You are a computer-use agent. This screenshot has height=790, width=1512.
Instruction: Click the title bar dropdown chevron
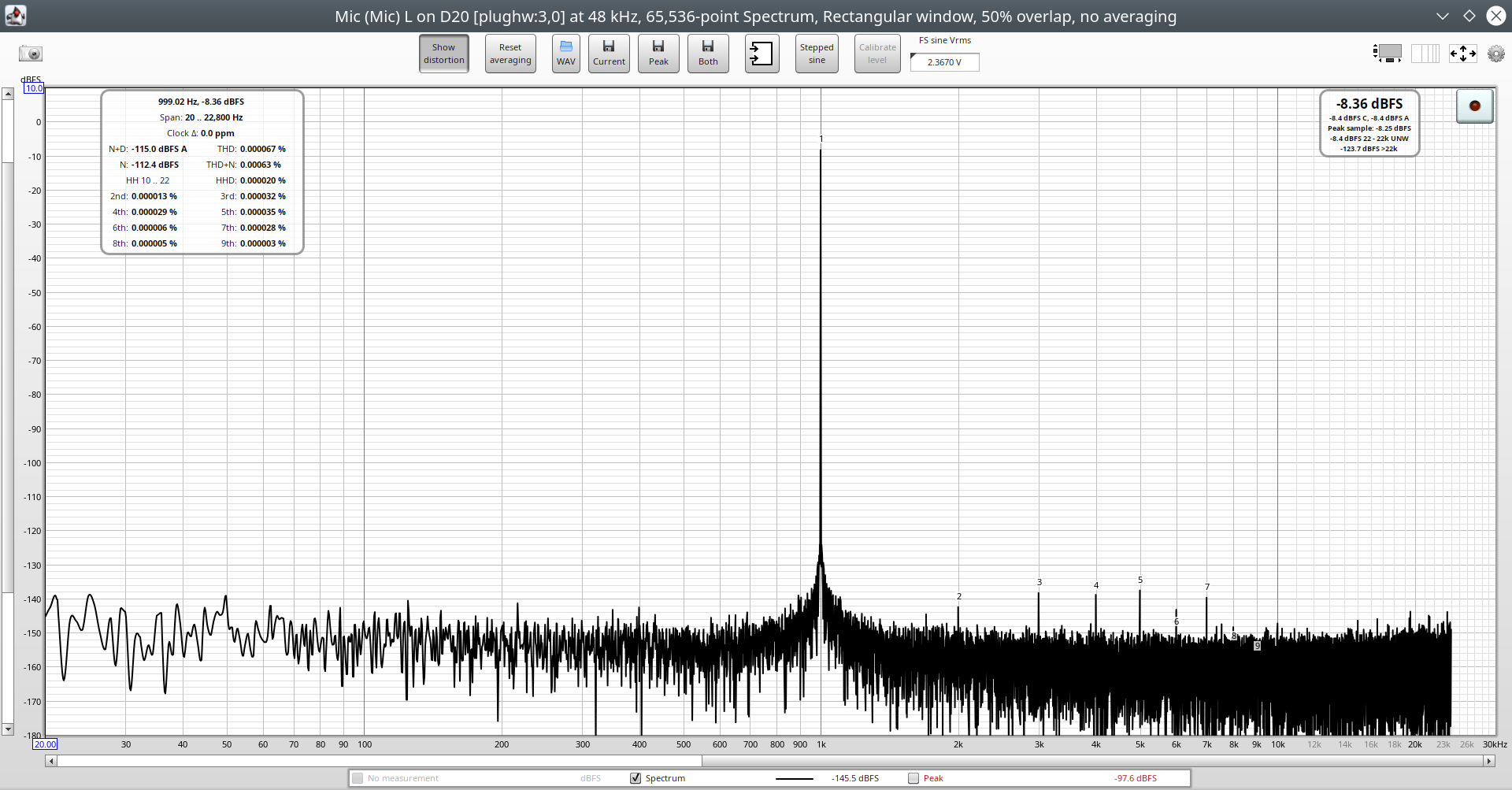[x=1443, y=16]
